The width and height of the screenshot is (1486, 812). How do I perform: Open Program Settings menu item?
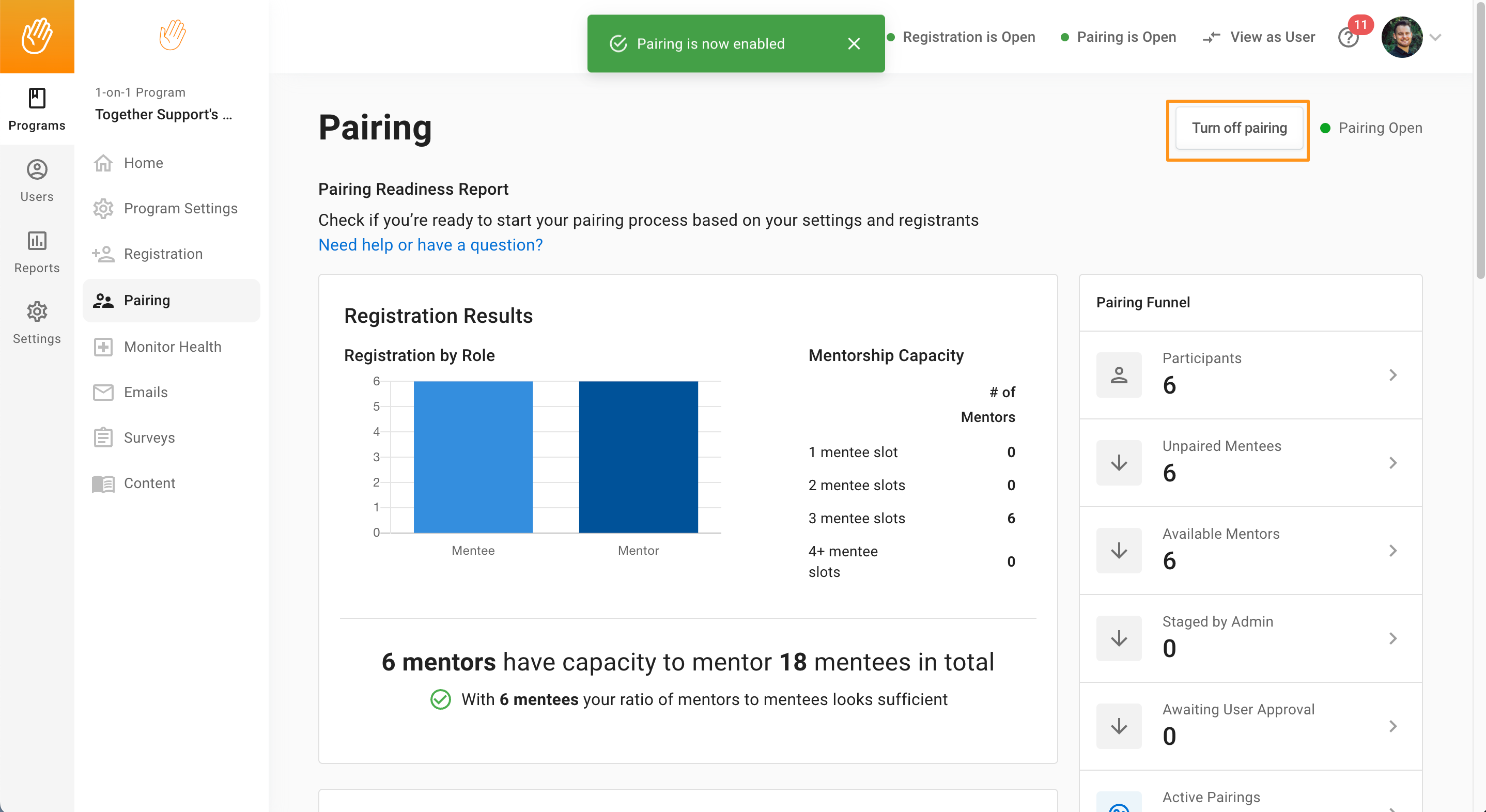[172, 208]
